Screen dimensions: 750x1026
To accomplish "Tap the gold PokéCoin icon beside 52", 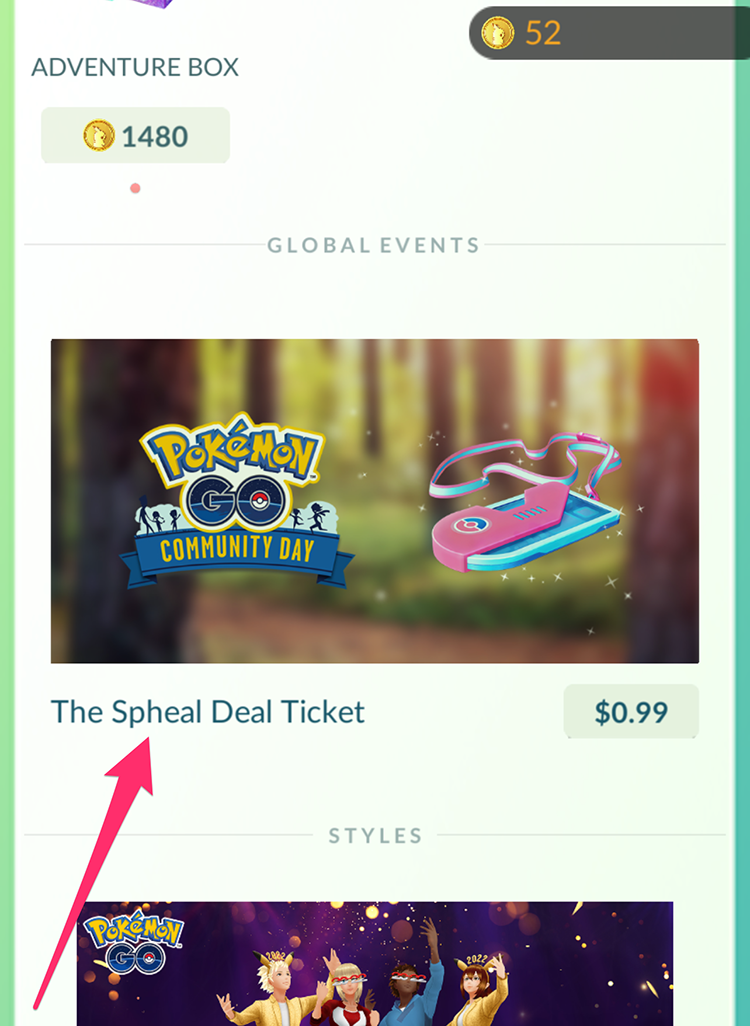I will coord(497,33).
